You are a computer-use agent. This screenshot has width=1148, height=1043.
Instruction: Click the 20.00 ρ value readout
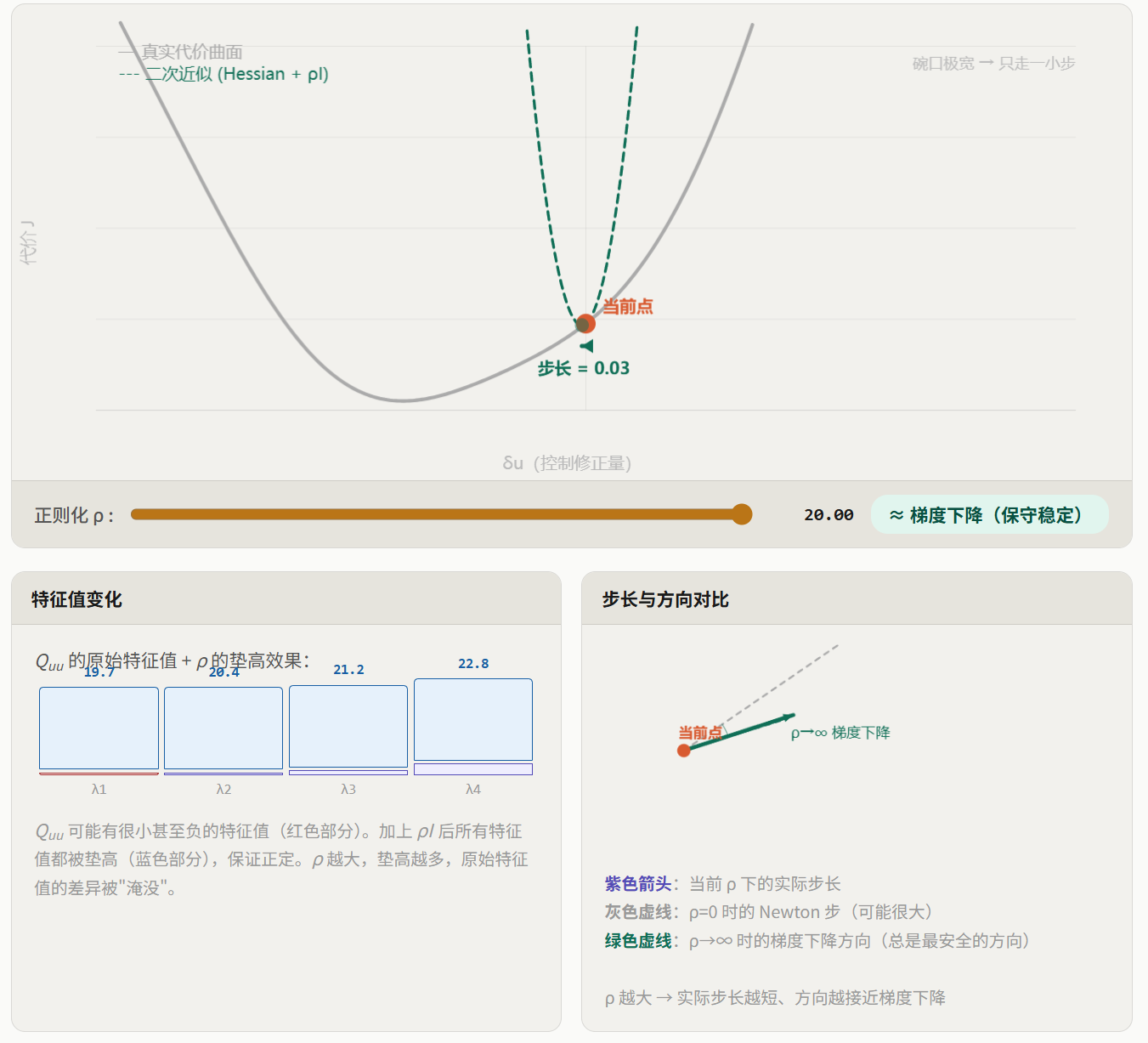pyautogui.click(x=828, y=515)
